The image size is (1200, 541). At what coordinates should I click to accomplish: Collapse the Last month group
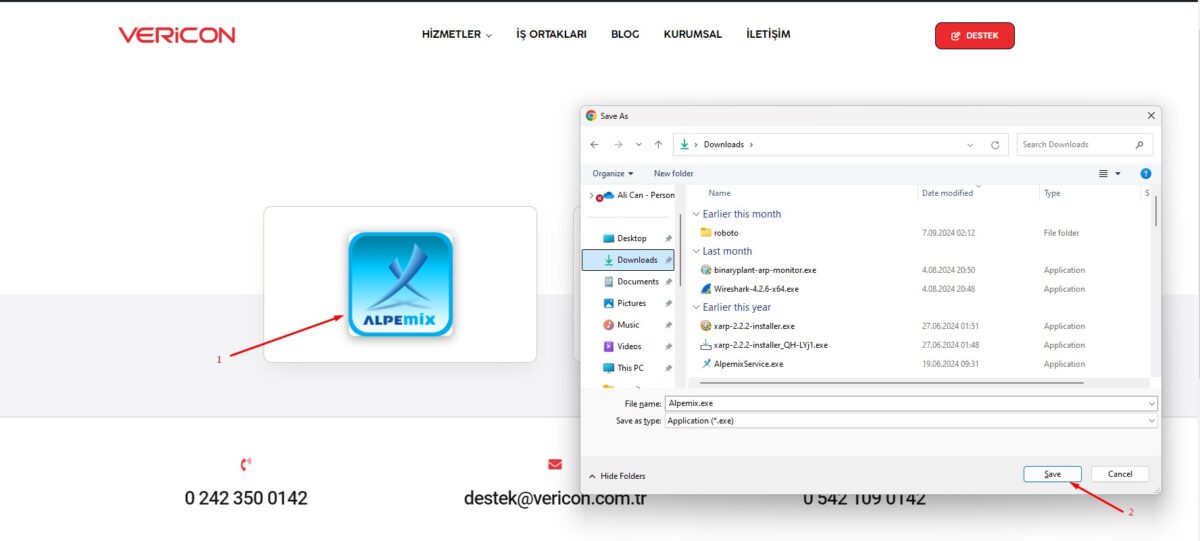[x=696, y=251]
